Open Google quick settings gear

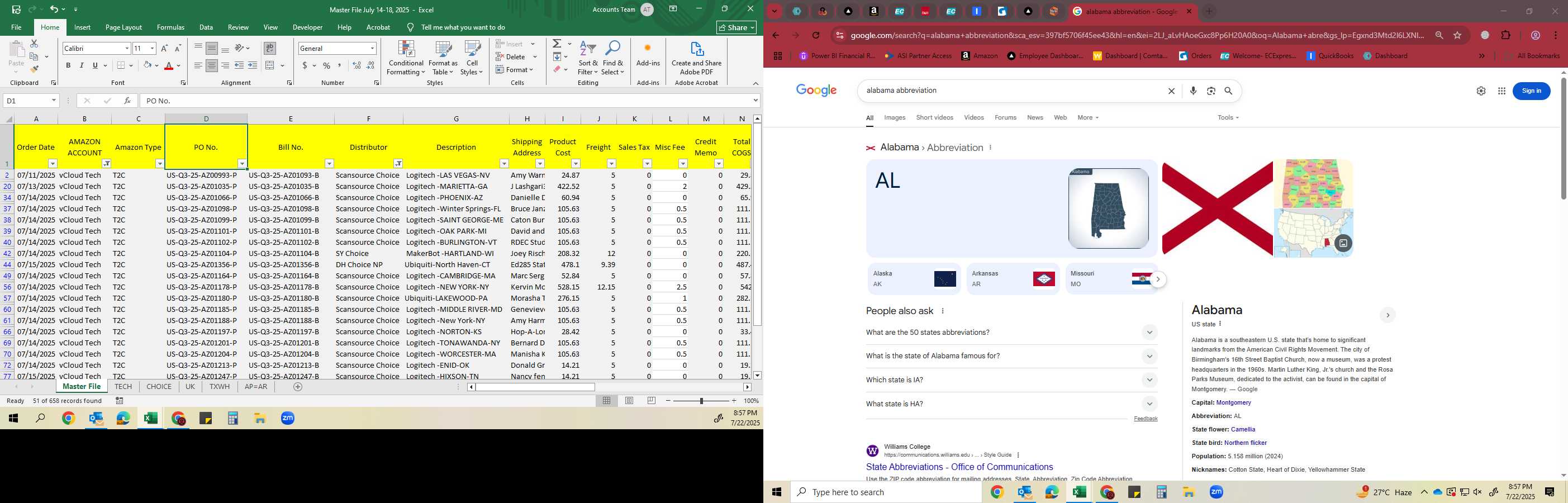pos(1481,91)
